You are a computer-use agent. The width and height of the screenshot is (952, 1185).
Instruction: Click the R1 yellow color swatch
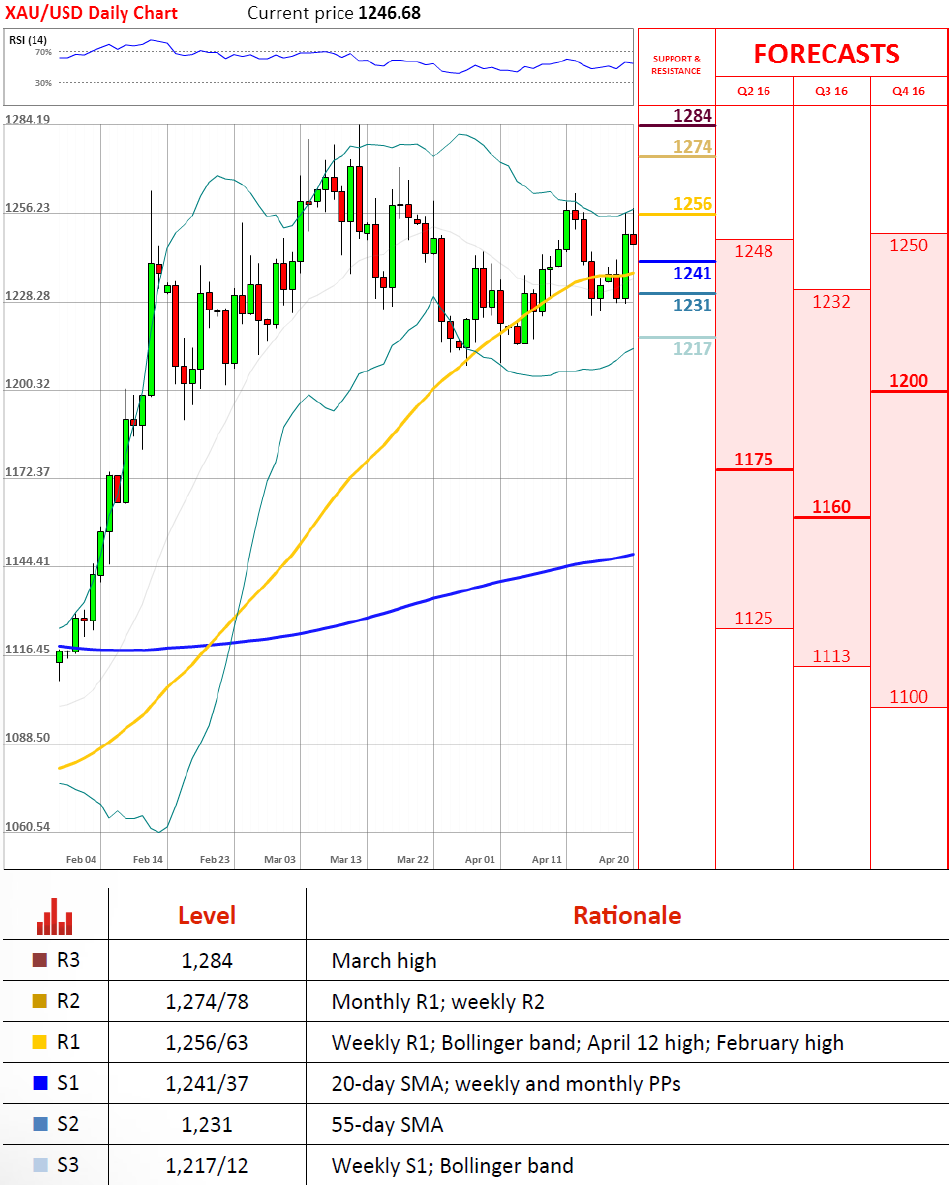point(40,1042)
